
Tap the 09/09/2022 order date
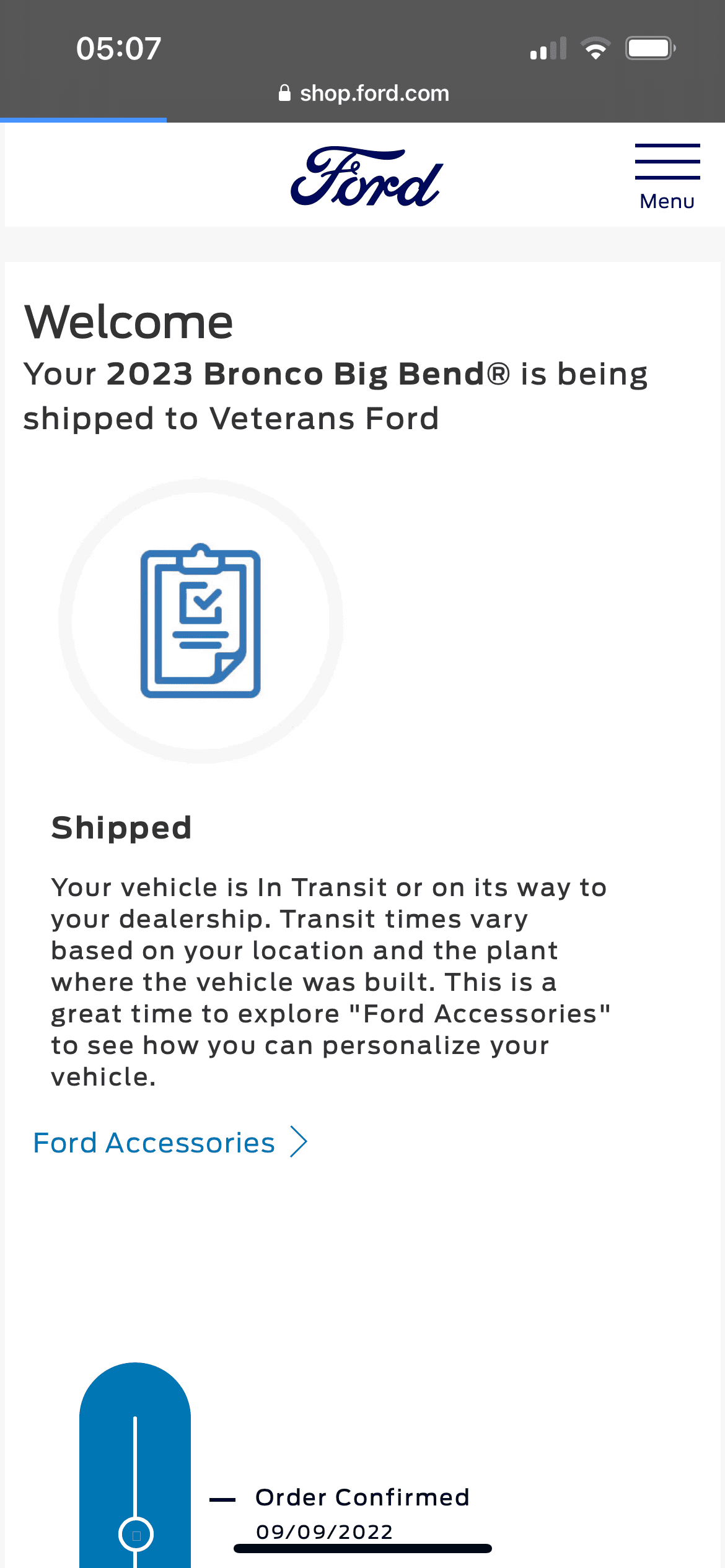pos(324,1531)
